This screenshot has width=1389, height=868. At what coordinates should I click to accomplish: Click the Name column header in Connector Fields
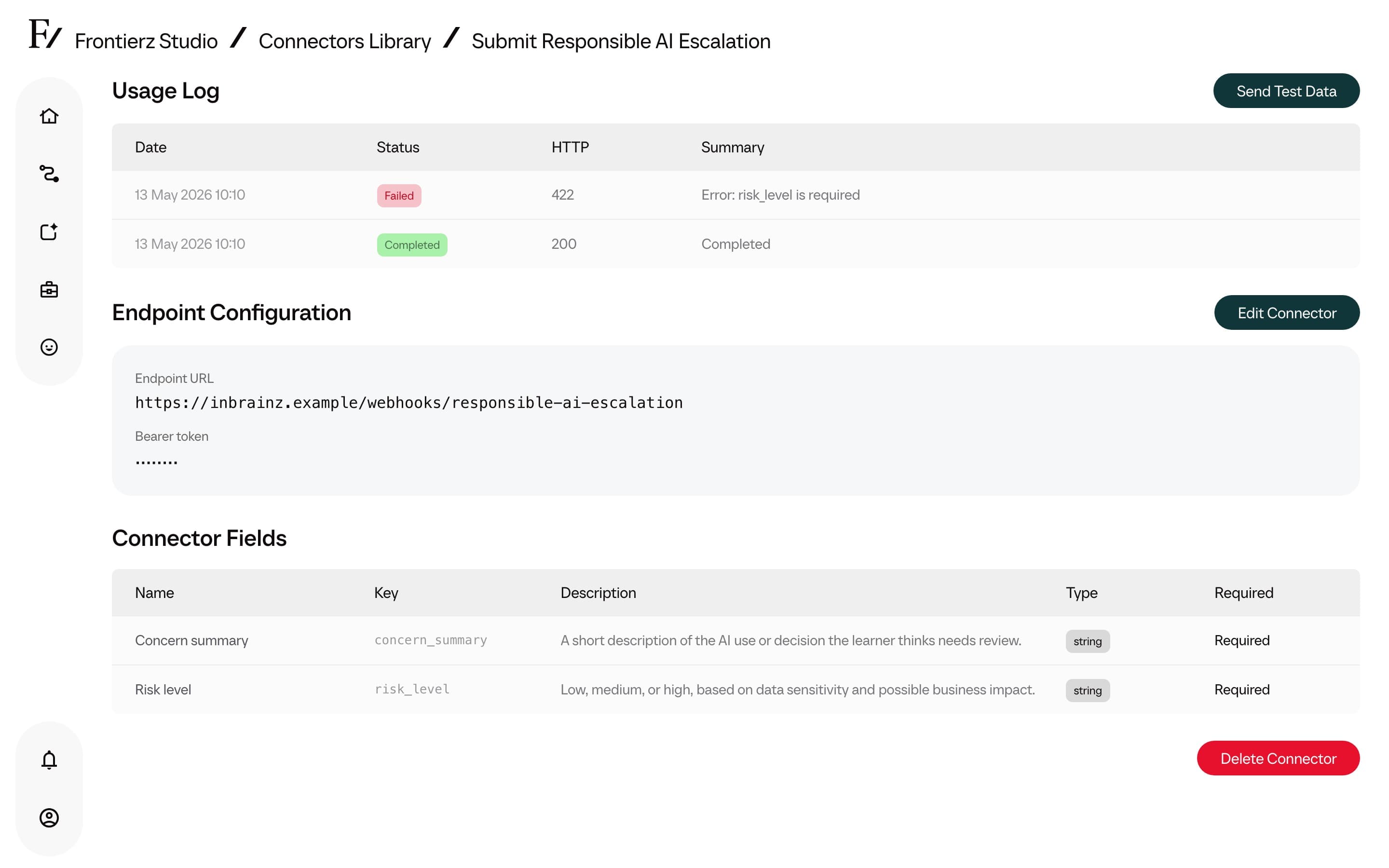pyautogui.click(x=154, y=593)
